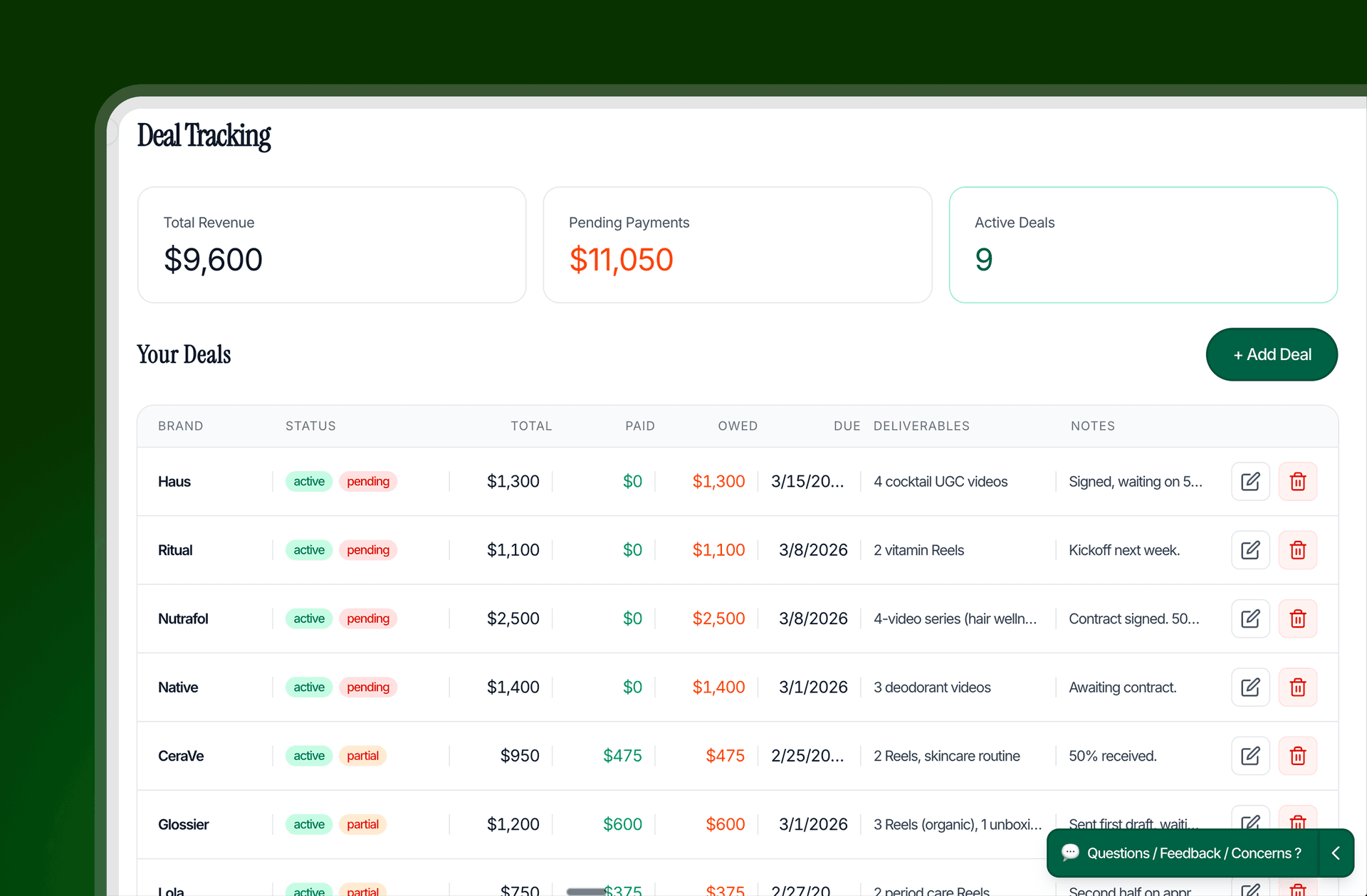Delete the Lola deal
The image size is (1367, 896).
point(1298,889)
